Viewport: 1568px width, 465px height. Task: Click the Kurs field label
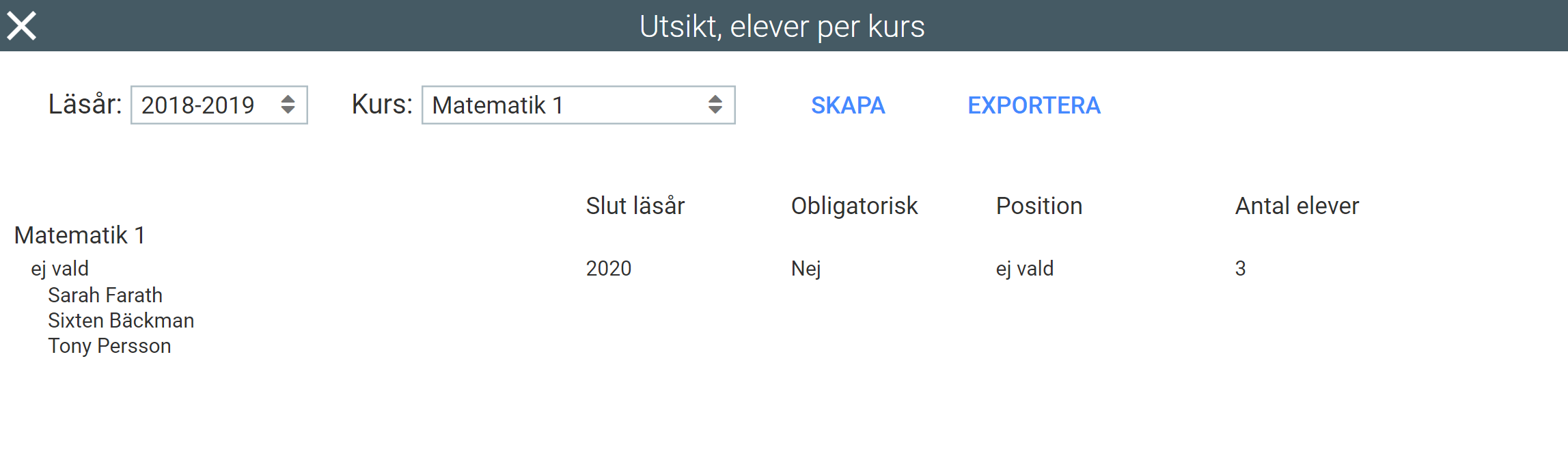click(382, 105)
